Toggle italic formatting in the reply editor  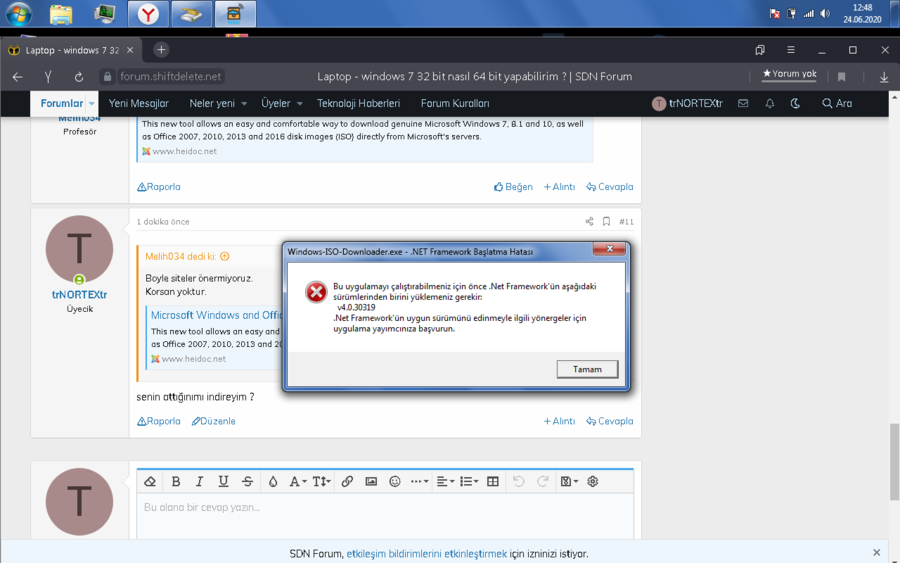click(x=199, y=482)
